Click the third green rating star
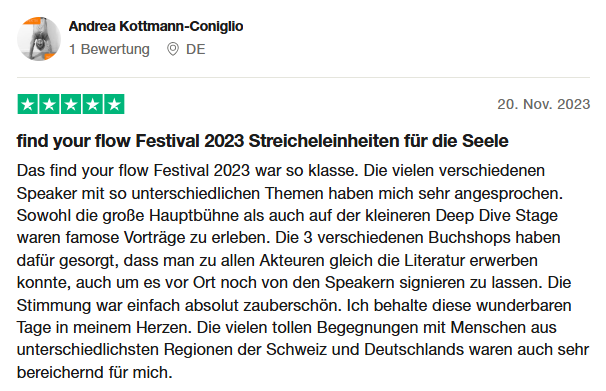The height and width of the screenshot is (391, 606). coord(71,104)
